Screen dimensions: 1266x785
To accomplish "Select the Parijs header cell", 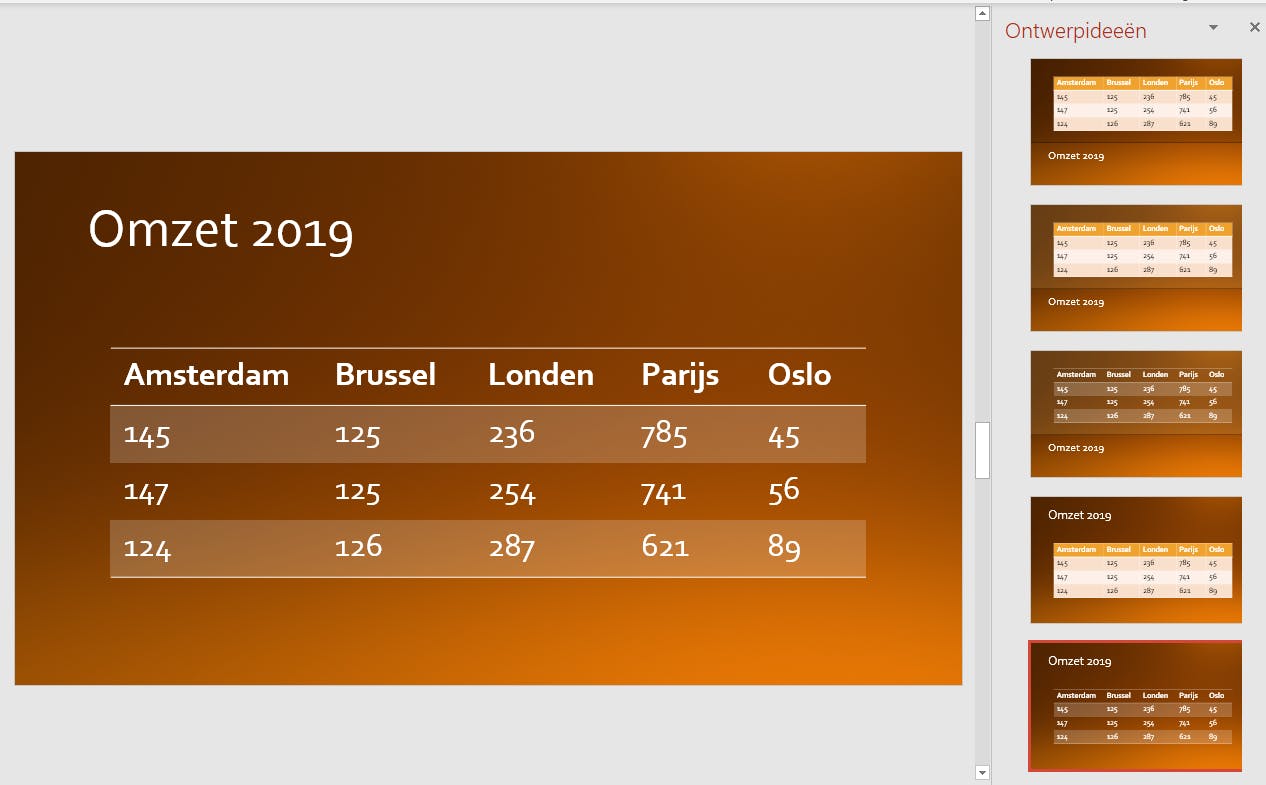I will click(680, 375).
